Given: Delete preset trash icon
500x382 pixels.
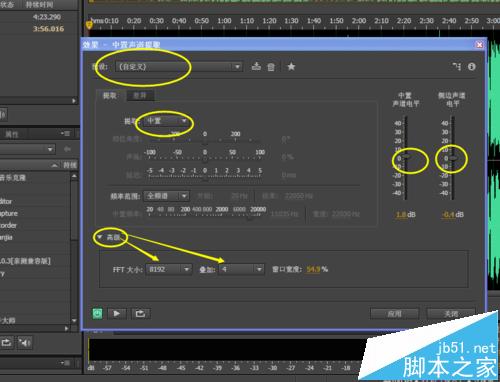Looking at the screenshot, I should coord(271,67).
